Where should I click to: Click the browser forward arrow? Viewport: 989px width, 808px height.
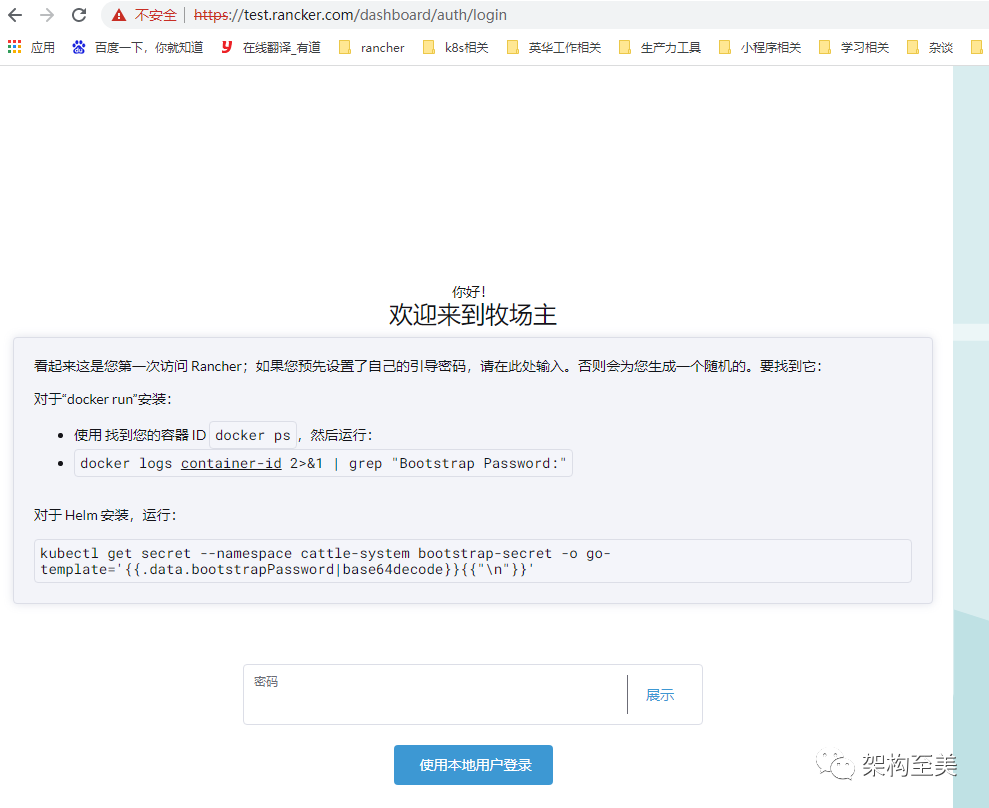pyautogui.click(x=47, y=15)
